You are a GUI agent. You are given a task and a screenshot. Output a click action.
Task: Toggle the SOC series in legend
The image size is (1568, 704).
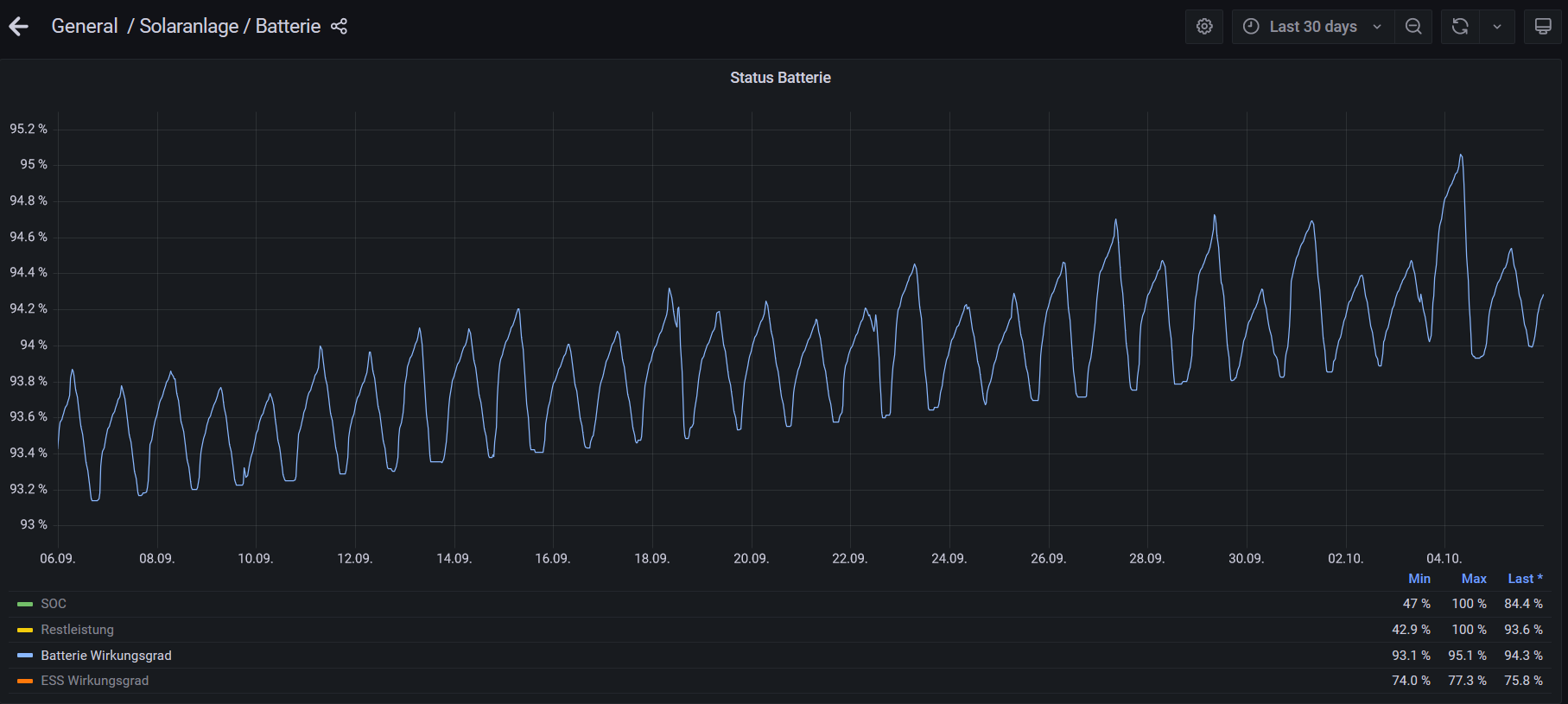(54, 604)
